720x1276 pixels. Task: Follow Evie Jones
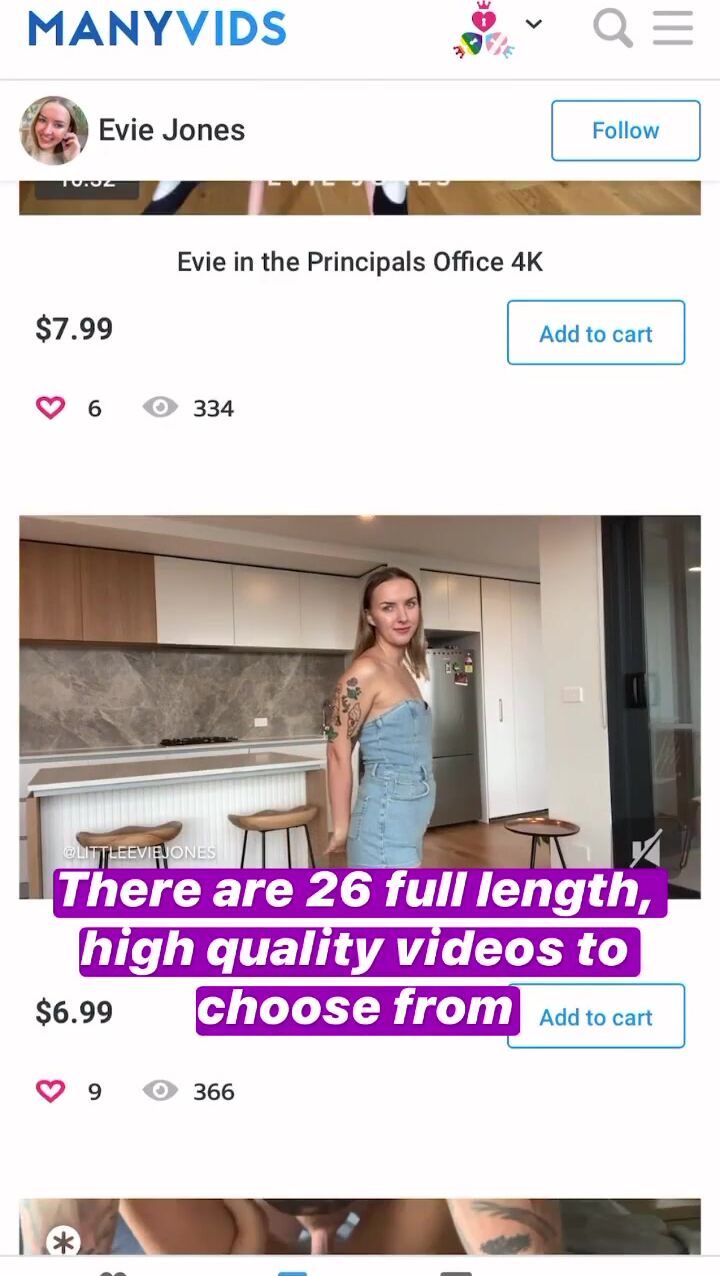(626, 130)
